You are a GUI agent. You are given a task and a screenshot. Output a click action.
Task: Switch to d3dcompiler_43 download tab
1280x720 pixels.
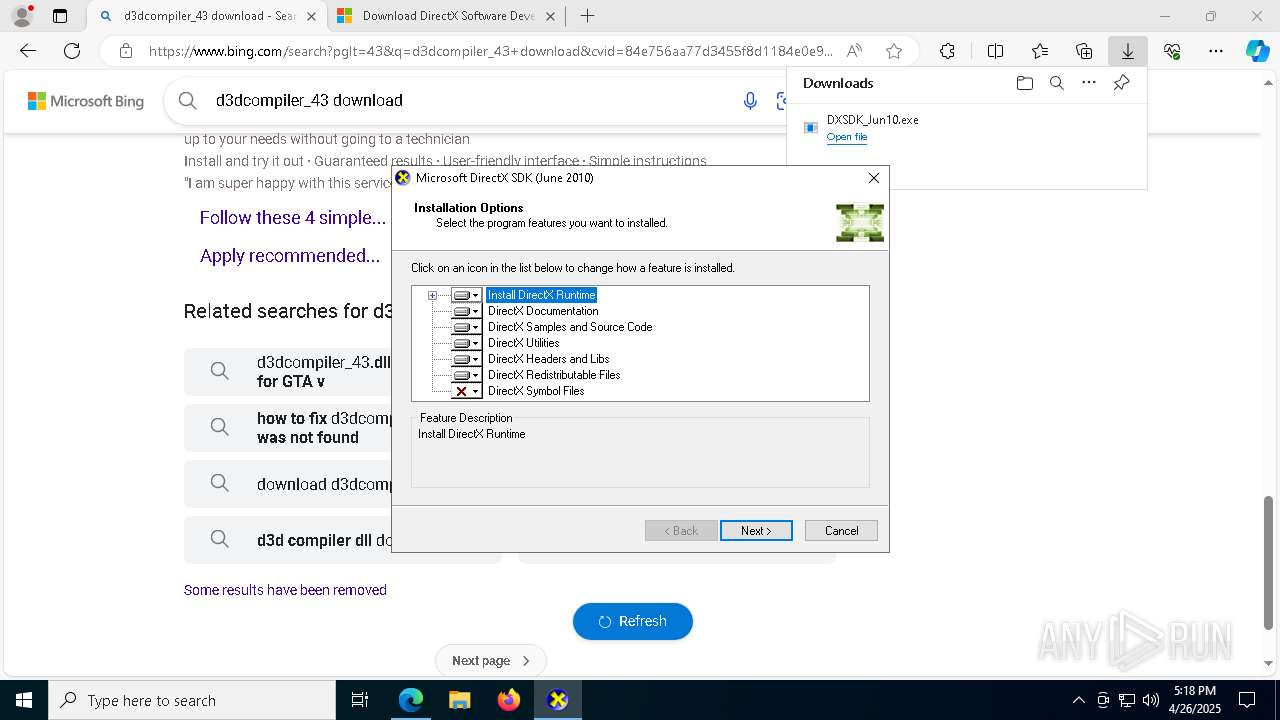tap(207, 16)
